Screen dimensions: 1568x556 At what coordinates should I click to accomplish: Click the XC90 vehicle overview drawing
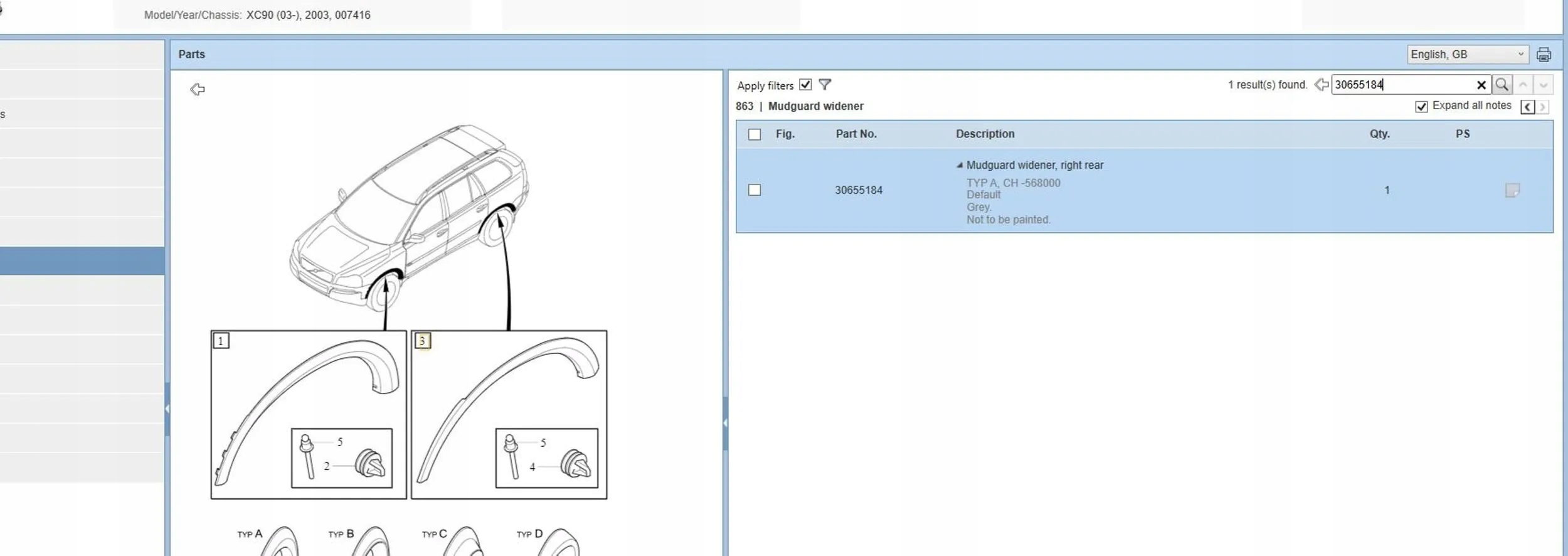[x=409, y=218]
